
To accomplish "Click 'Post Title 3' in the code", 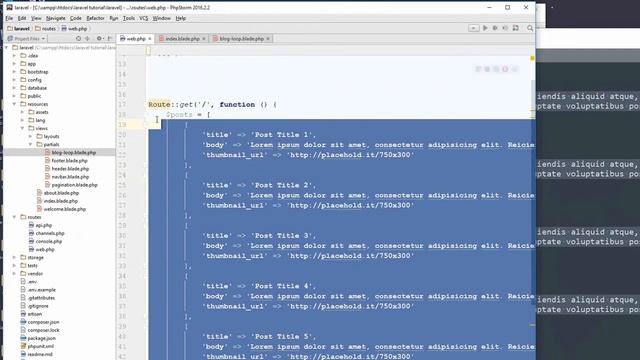I will click(x=281, y=236).
